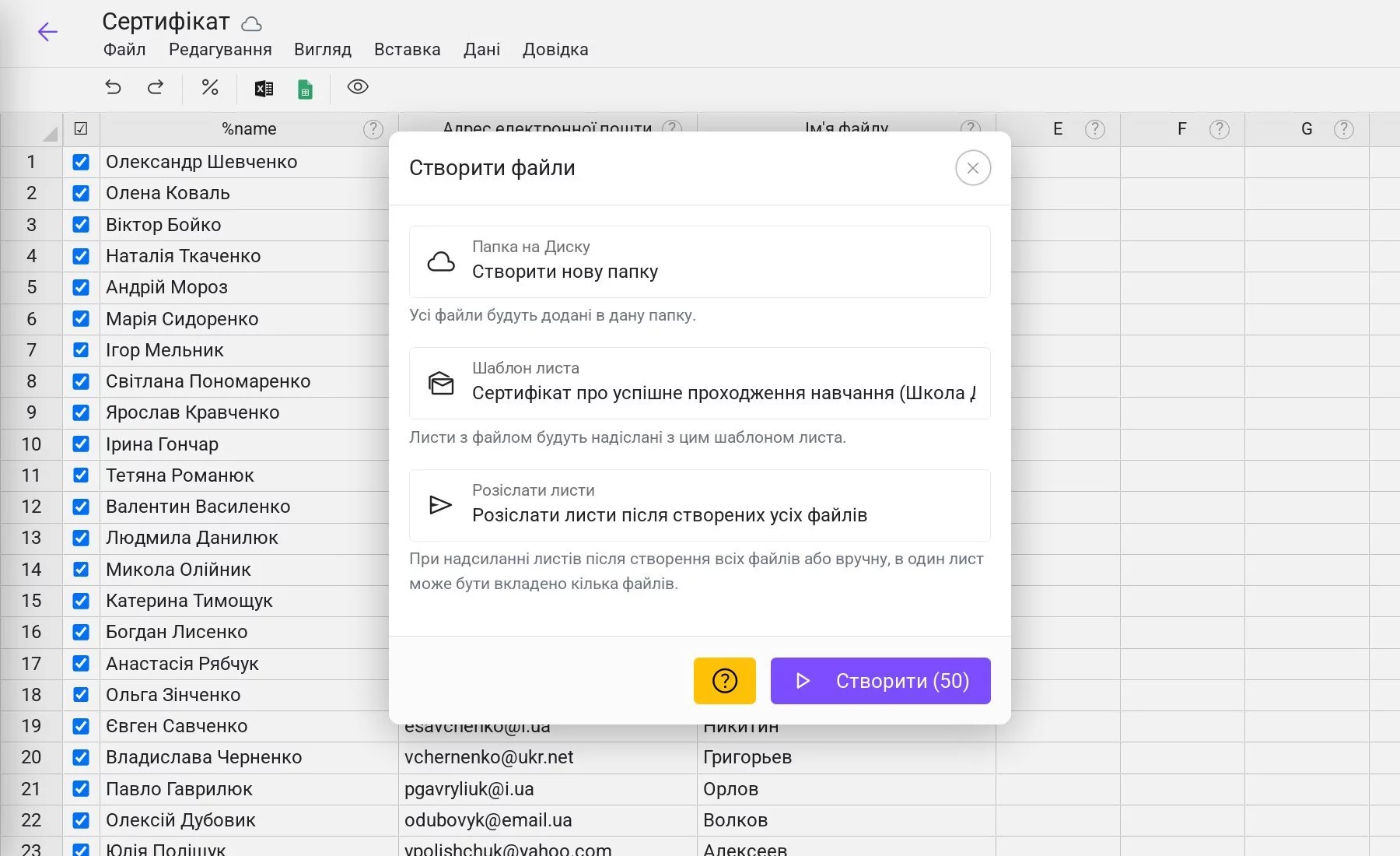Image resolution: width=1400 pixels, height=856 pixels.
Task: Uncheck the row for Наталія Ткаченко
Action: 81,256
